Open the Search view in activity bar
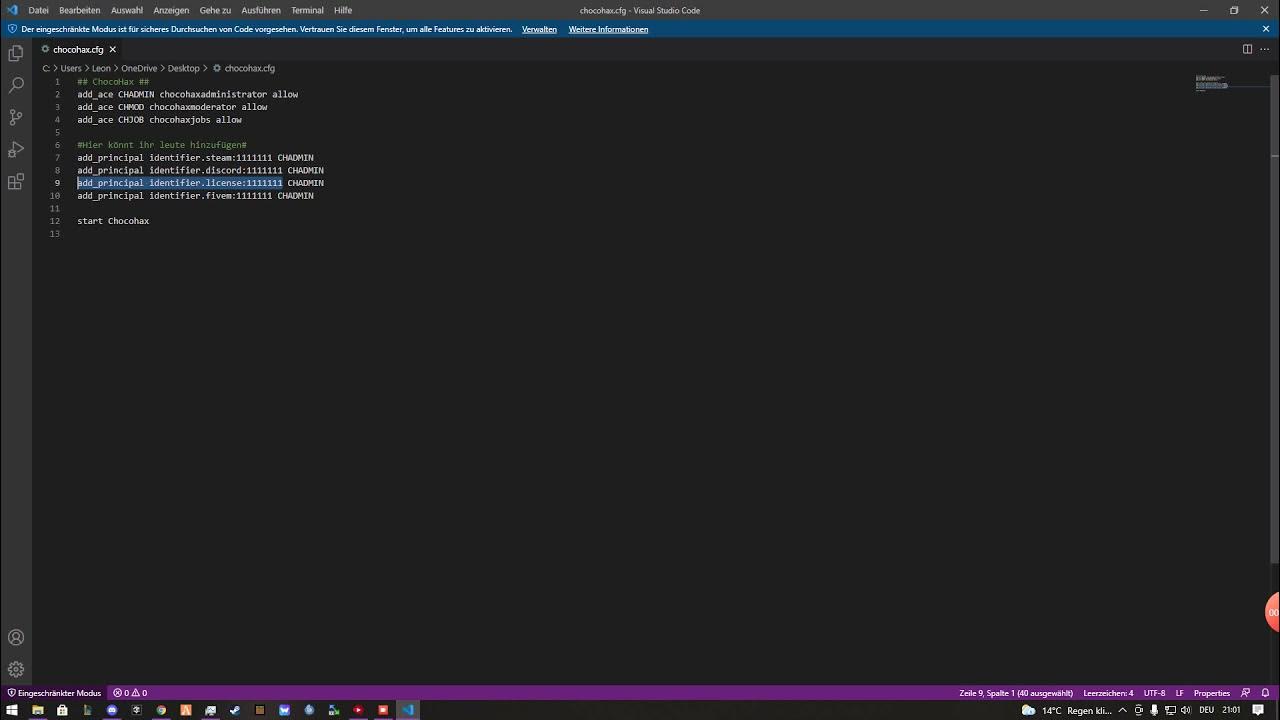This screenshot has height=720, width=1280. point(16,85)
